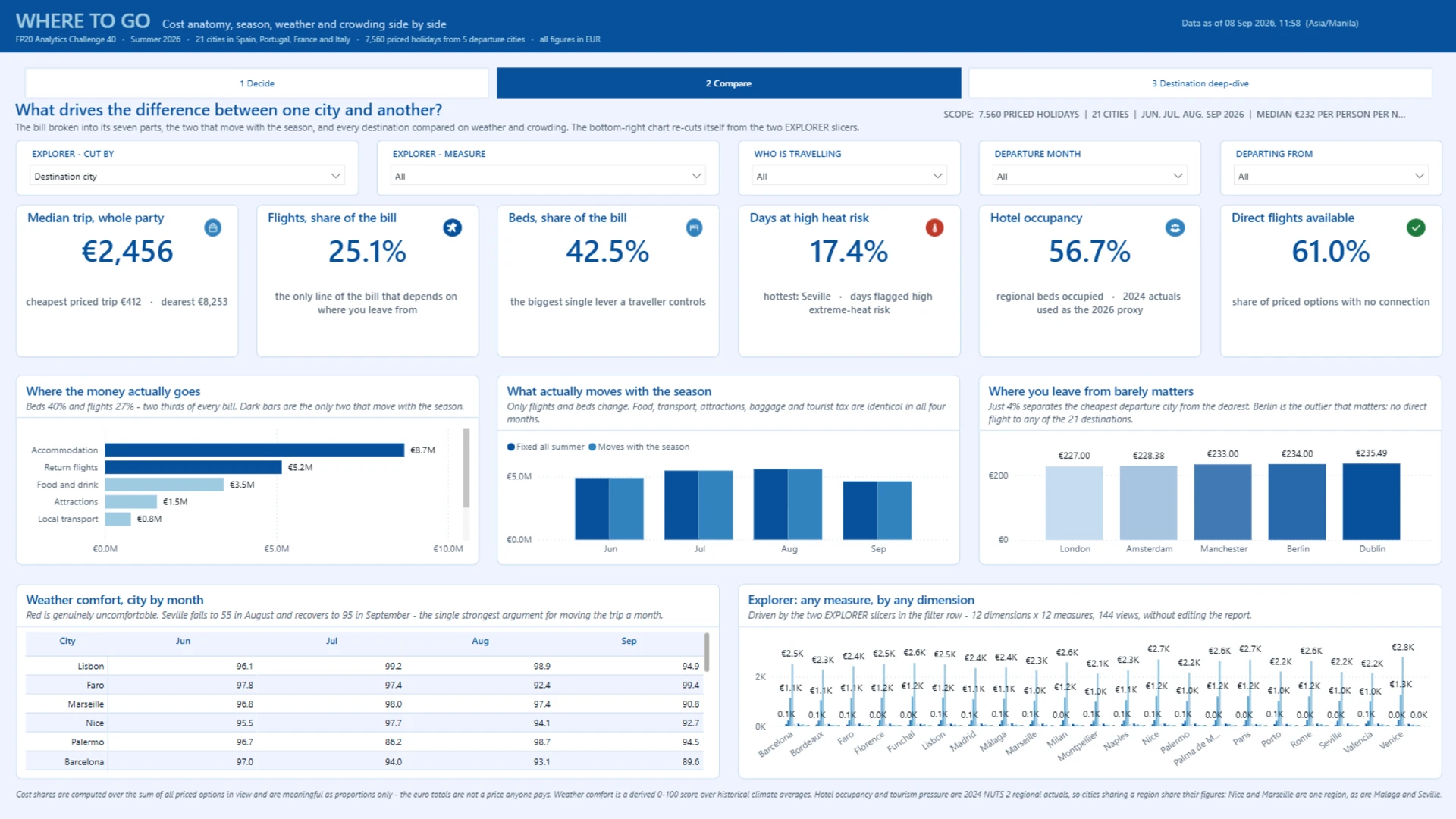The height and width of the screenshot is (819, 1456).
Task: Select the Local transport bar
Action: pyautogui.click(x=118, y=519)
